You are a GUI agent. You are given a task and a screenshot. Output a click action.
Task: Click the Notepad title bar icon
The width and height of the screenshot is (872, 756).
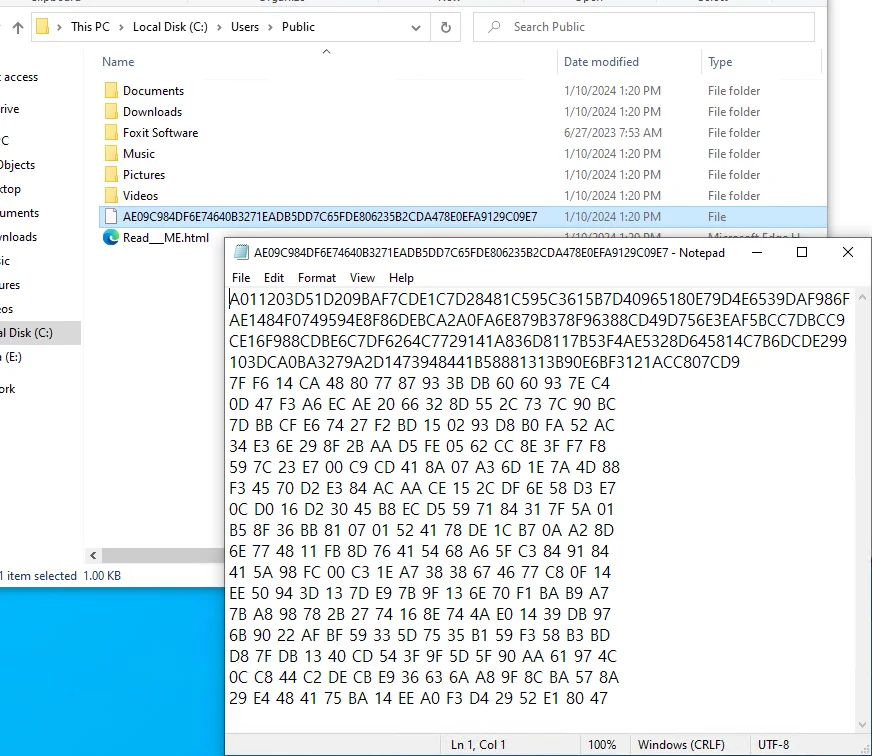coord(241,253)
